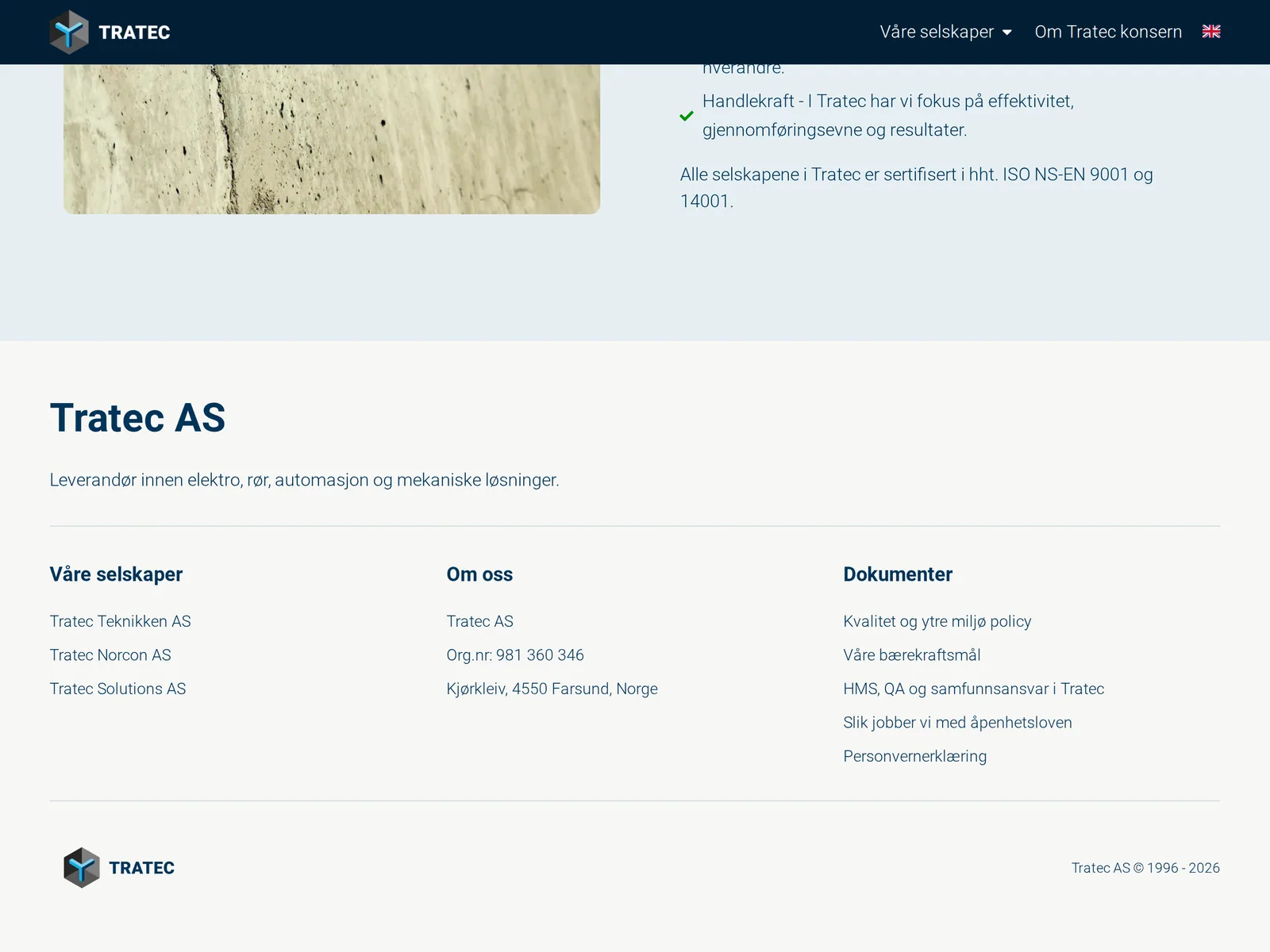The height and width of the screenshot is (952, 1270).
Task: Click the Handlekraft bullet paragraph
Action: tap(888, 116)
